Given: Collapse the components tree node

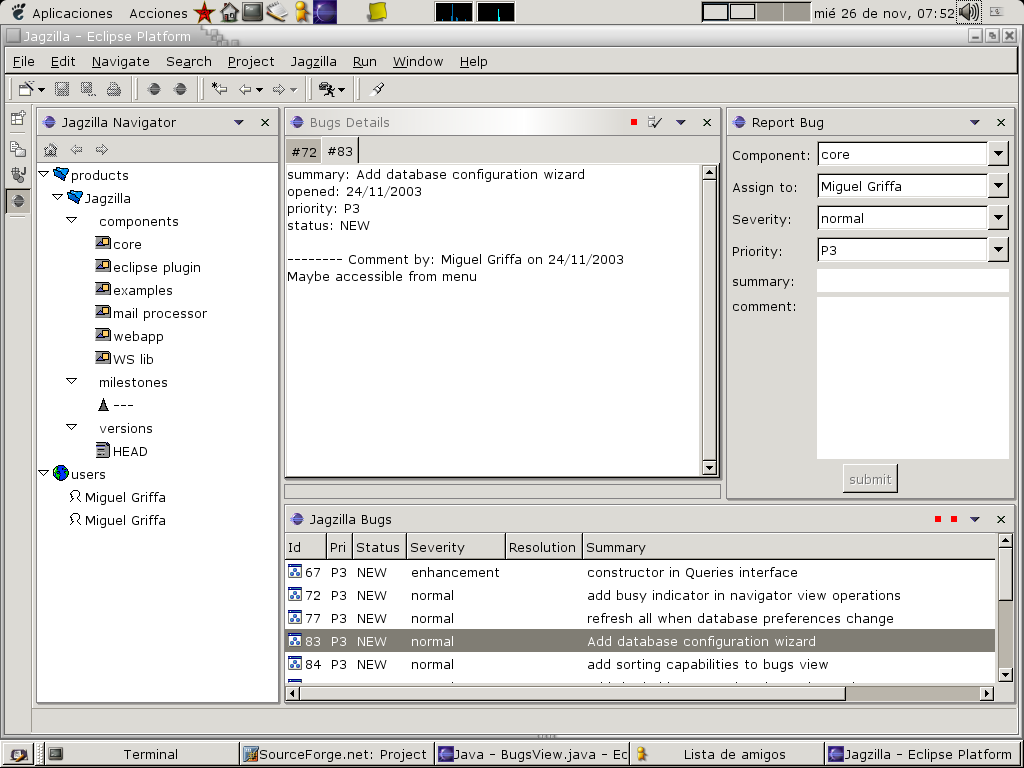Looking at the screenshot, I should point(72,220).
